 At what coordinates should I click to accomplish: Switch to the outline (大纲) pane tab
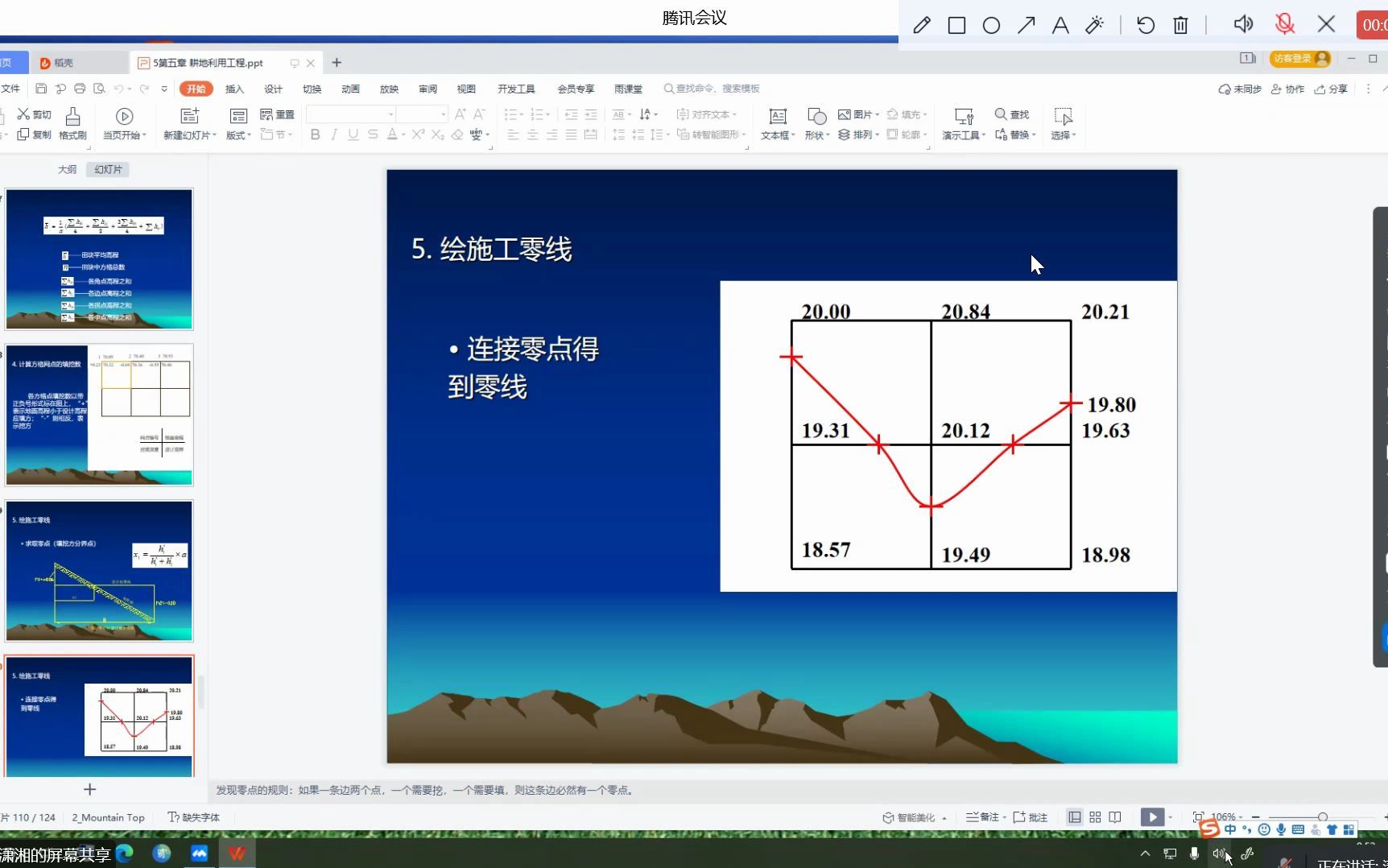point(67,169)
